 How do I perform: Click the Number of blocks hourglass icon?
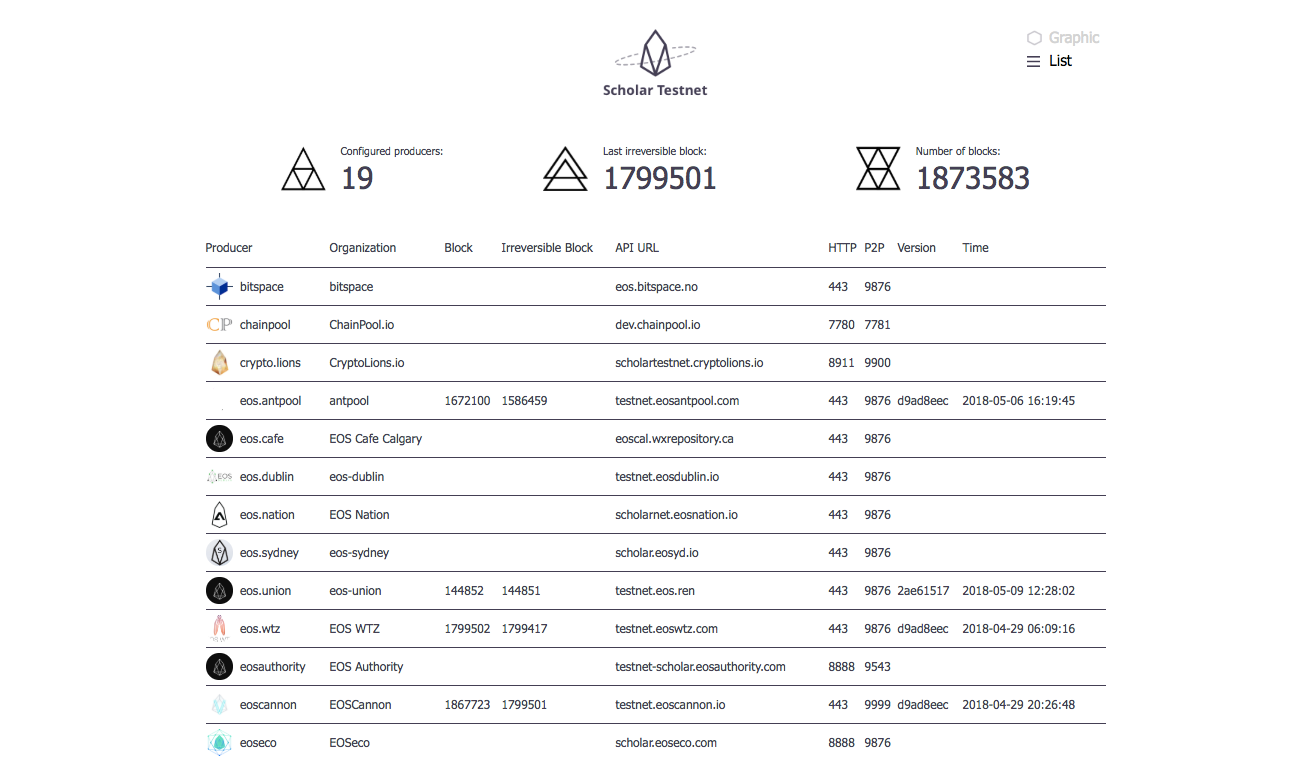pyautogui.click(x=878, y=168)
